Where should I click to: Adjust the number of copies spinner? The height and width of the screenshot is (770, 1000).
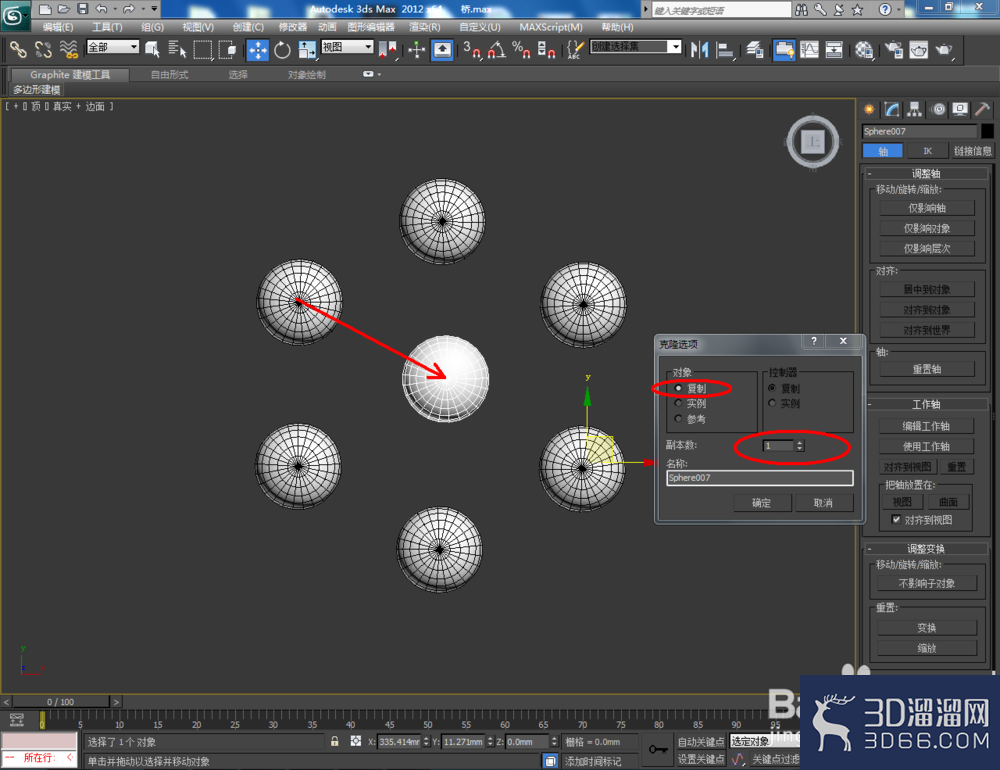tap(800, 445)
